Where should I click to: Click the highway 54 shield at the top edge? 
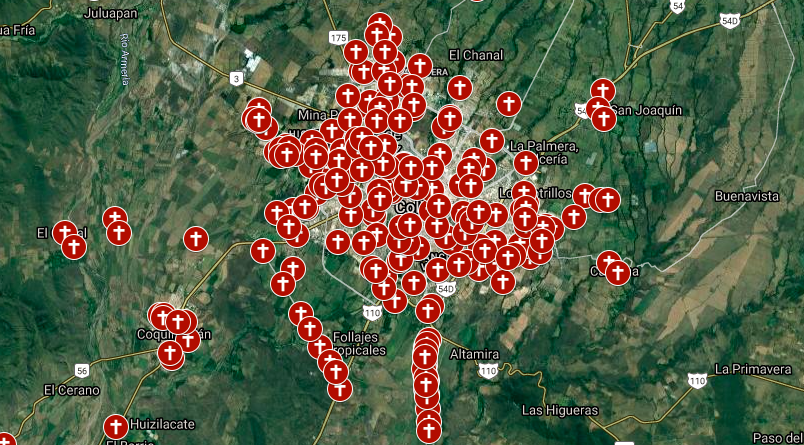pyautogui.click(x=678, y=6)
